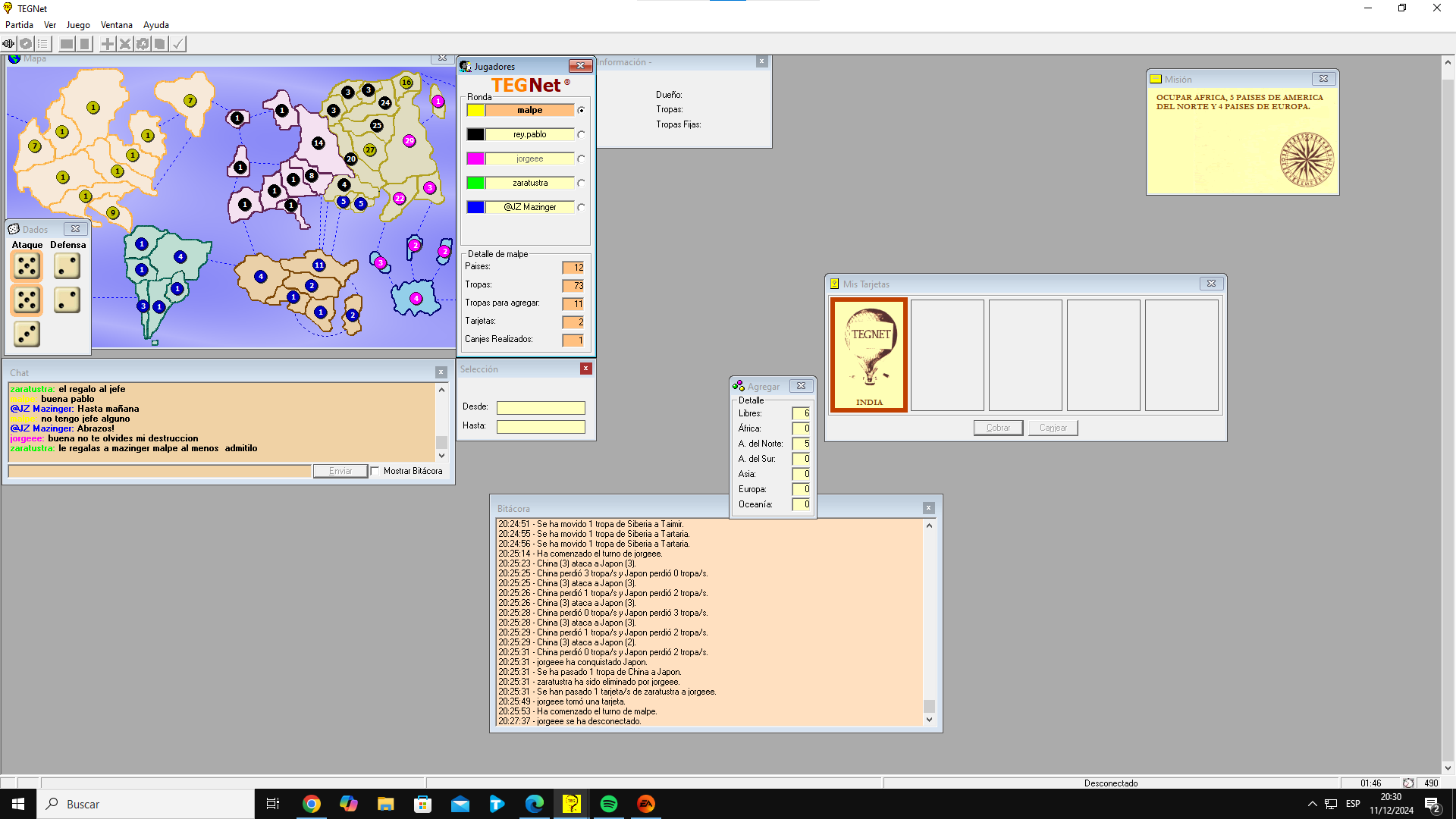Select the rey.pablo radio button

(581, 135)
